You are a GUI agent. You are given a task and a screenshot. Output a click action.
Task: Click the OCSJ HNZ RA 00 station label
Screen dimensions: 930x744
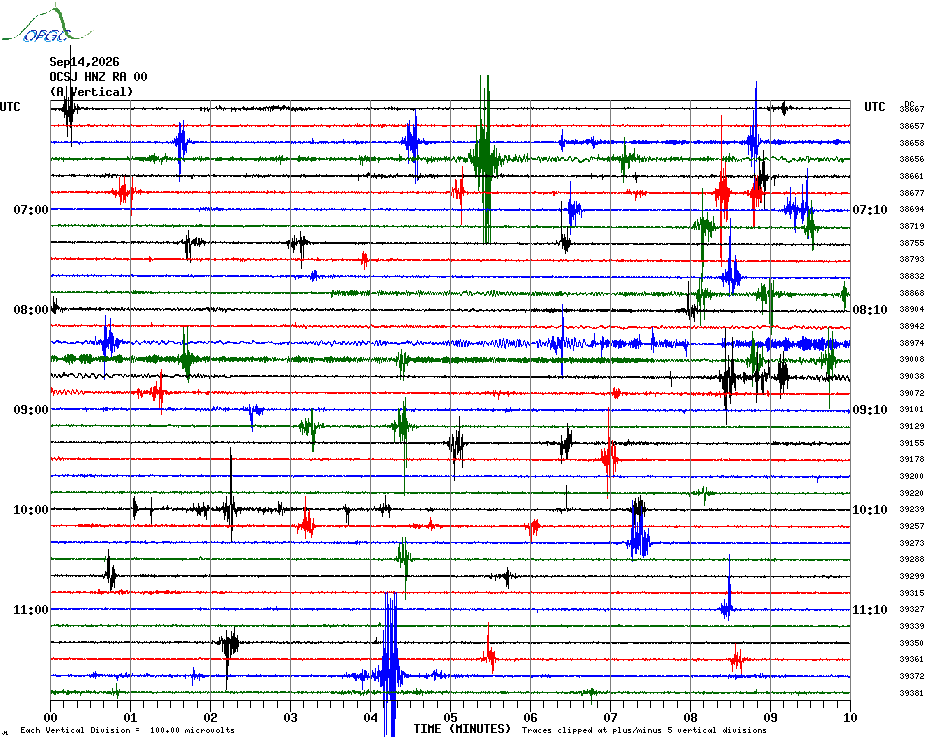[x=98, y=77]
